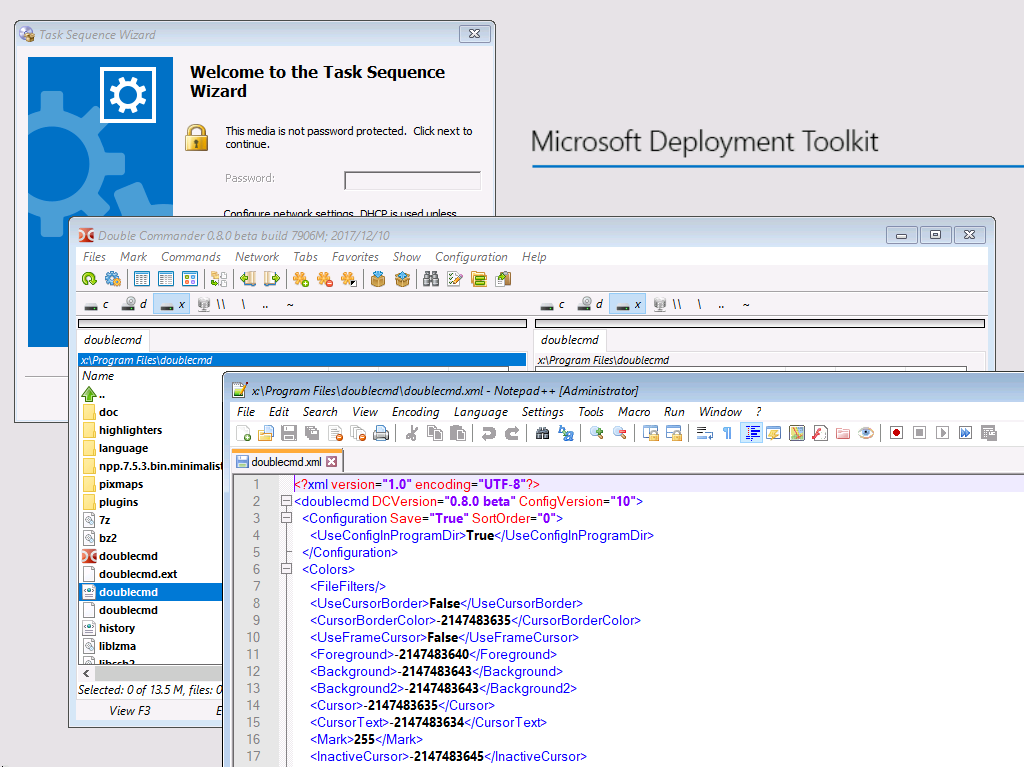Cut selection using the scissors icon
The width and height of the screenshot is (1024, 767).
[x=411, y=433]
